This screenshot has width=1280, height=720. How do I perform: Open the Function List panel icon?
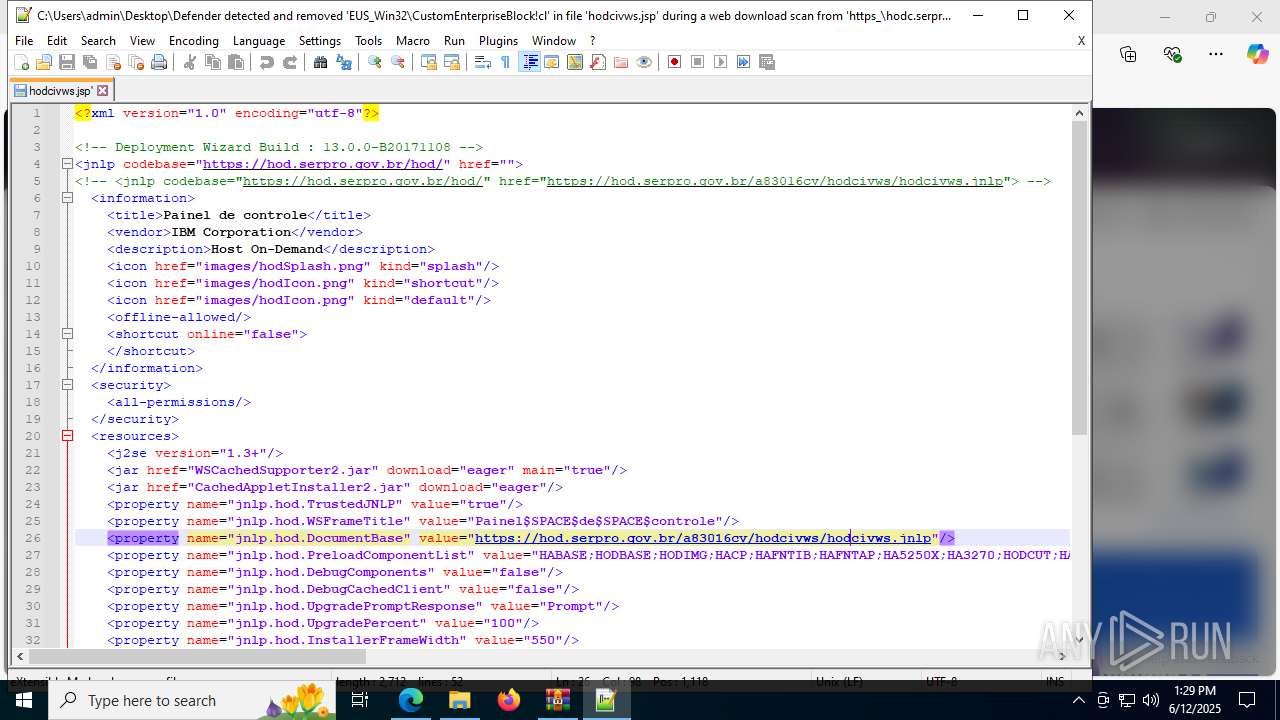[598, 62]
